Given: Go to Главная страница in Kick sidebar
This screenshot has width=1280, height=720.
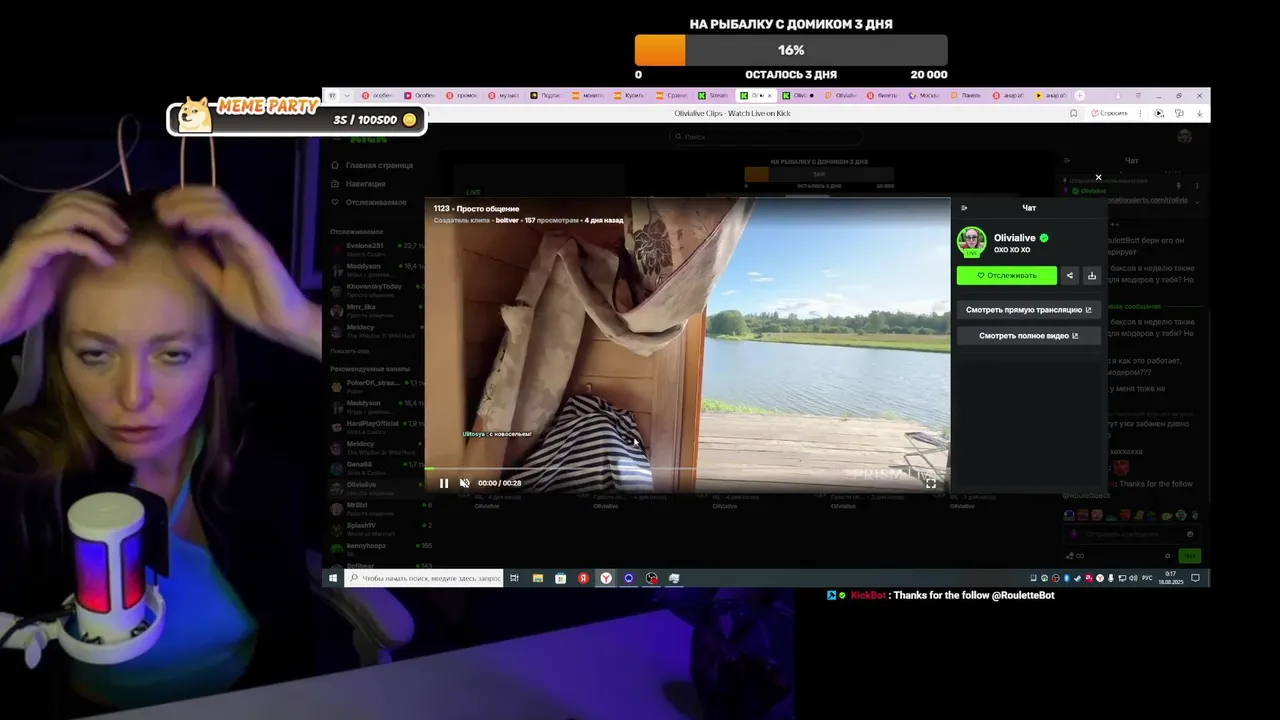Looking at the screenshot, I should [x=370, y=165].
